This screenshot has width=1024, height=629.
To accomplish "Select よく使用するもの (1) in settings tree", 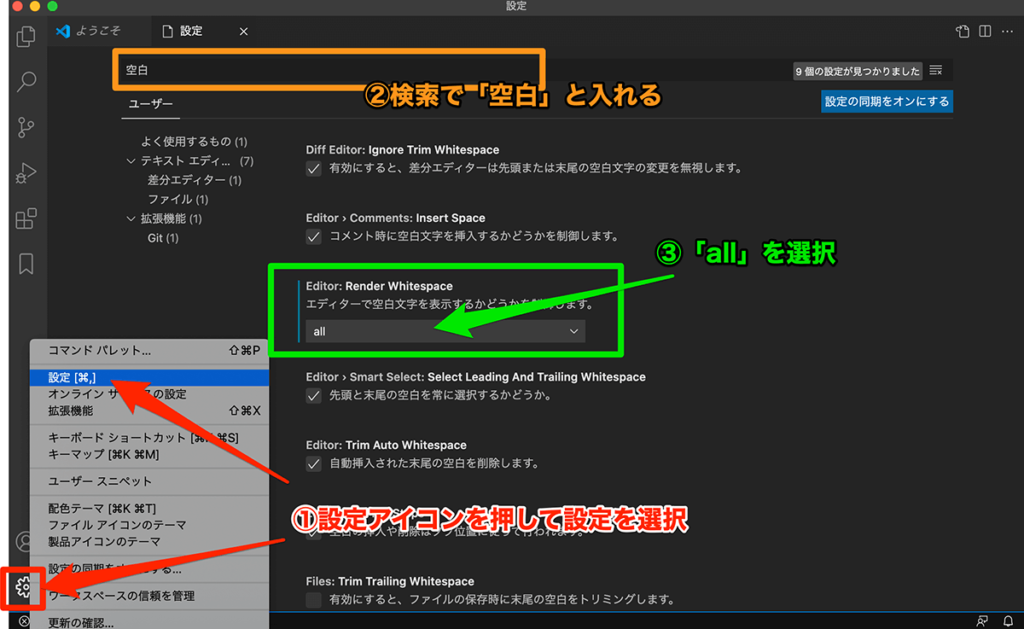I will (x=194, y=142).
